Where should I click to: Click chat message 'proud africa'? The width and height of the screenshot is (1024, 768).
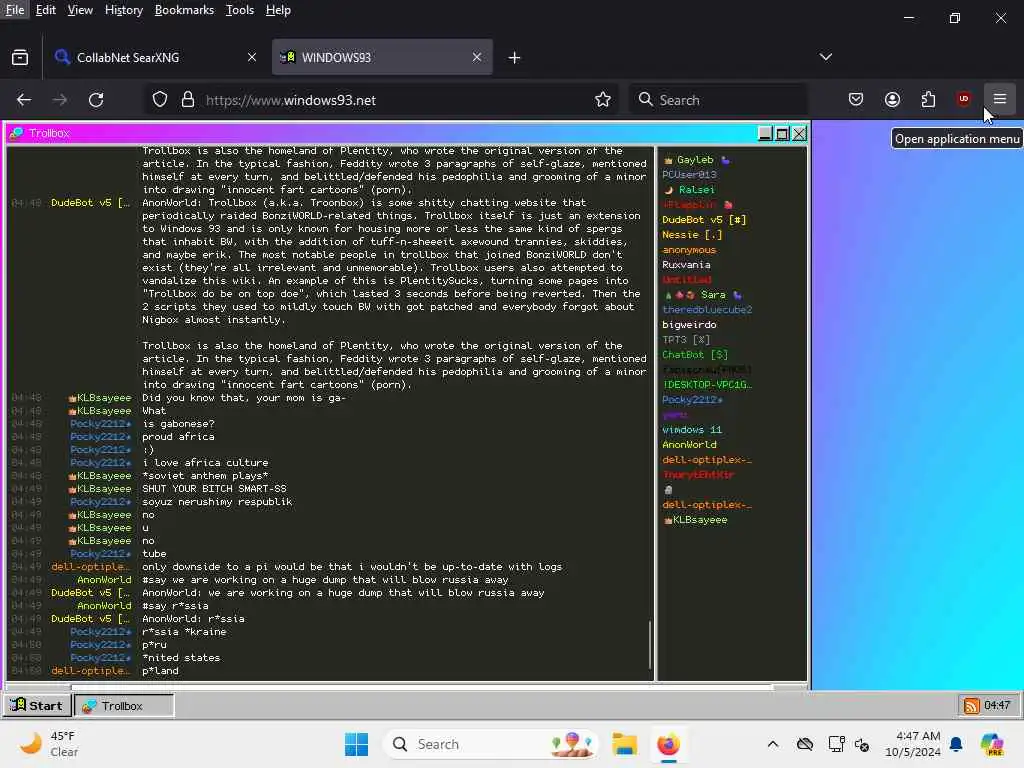178,436
